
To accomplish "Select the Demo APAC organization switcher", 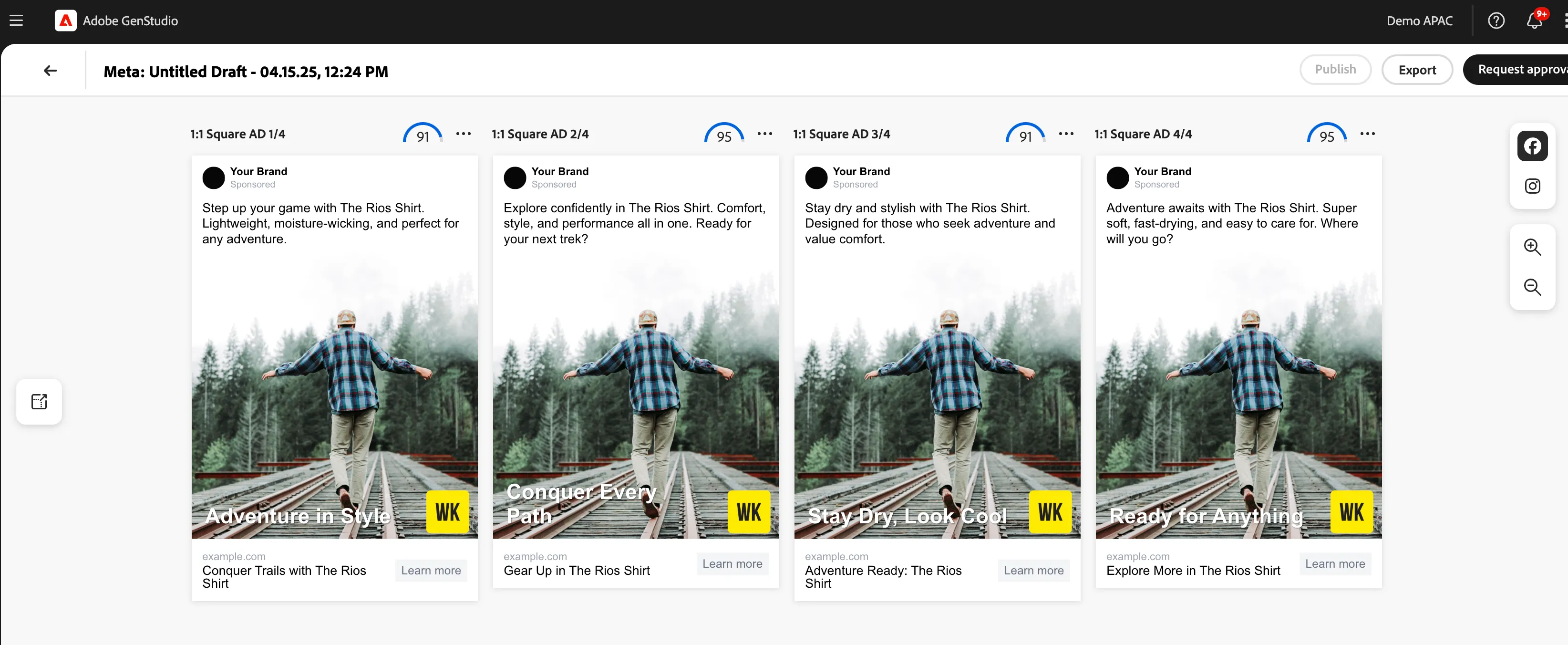I will (x=1420, y=21).
